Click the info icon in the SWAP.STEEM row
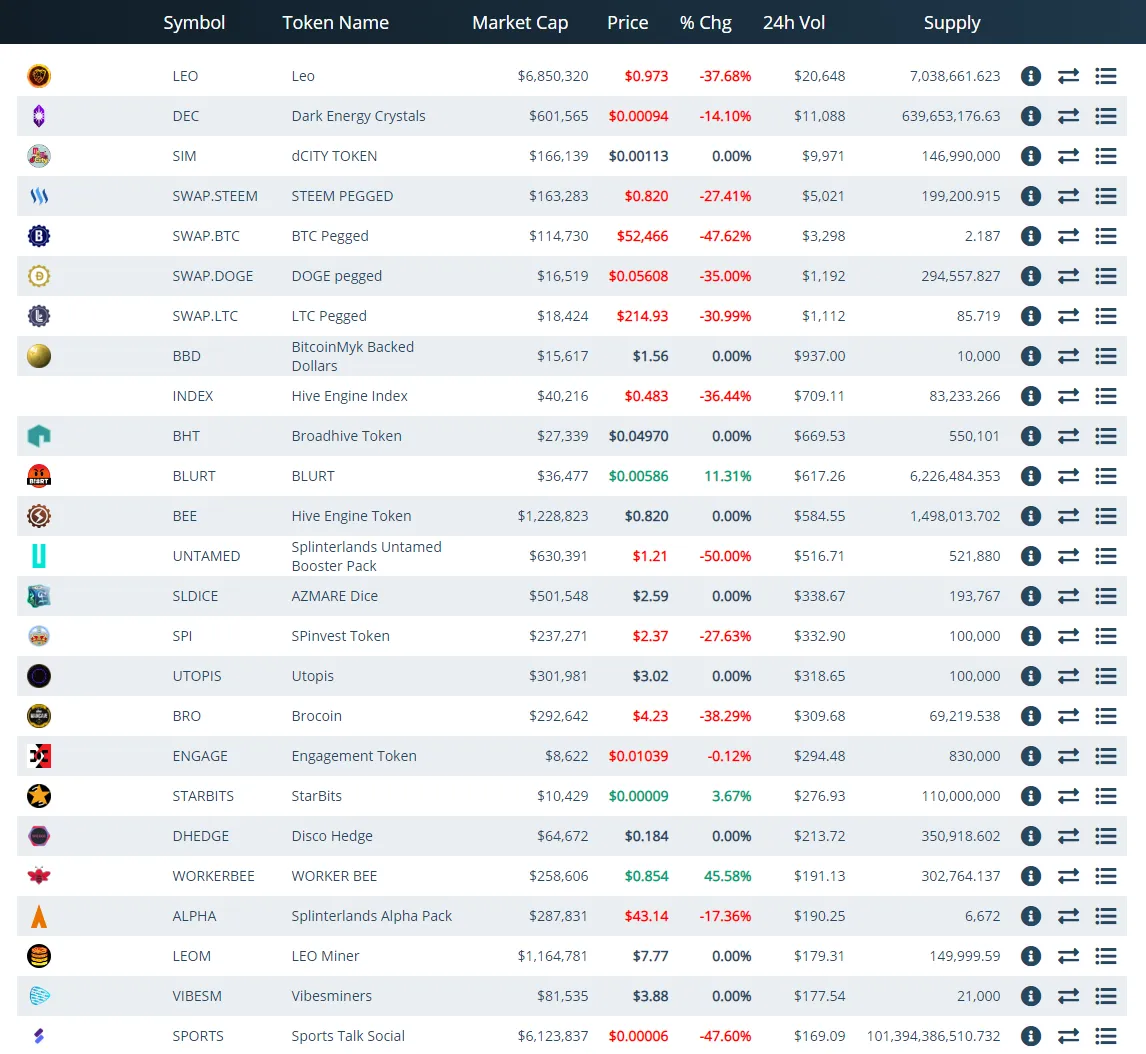Image resolution: width=1146 pixels, height=1054 pixels. [x=1031, y=196]
